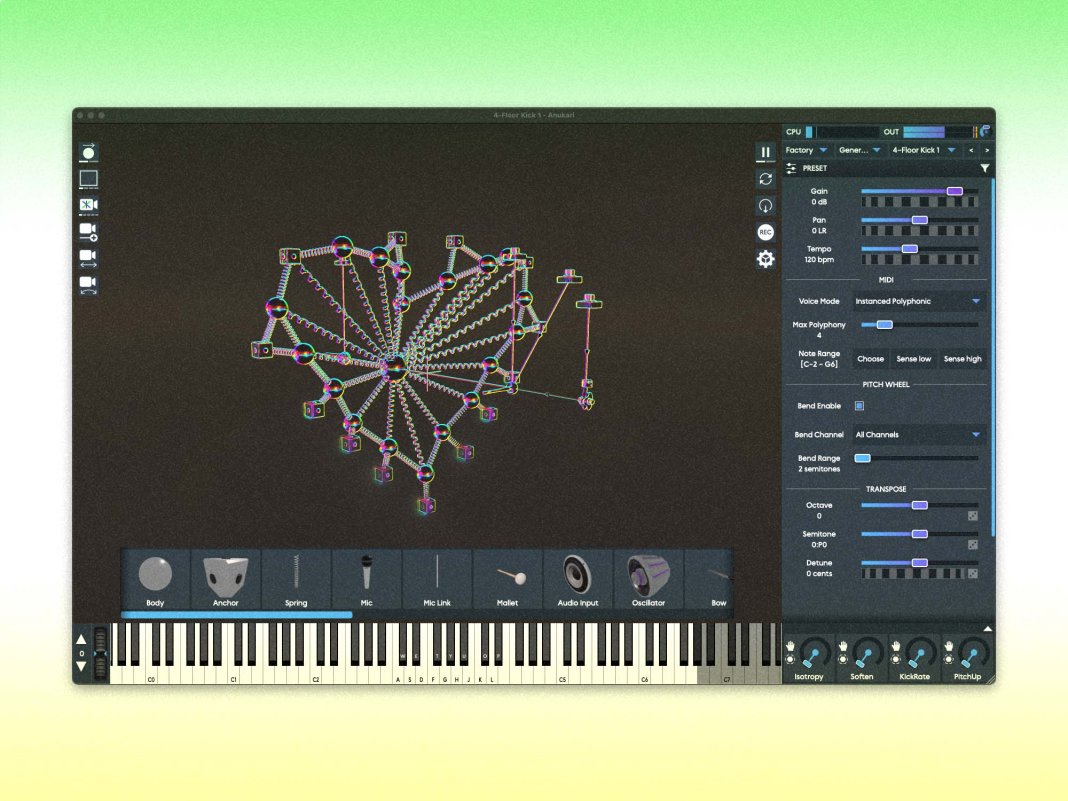This screenshot has width=1068, height=801.
Task: Select the Body object tile
Action: pyautogui.click(x=155, y=579)
